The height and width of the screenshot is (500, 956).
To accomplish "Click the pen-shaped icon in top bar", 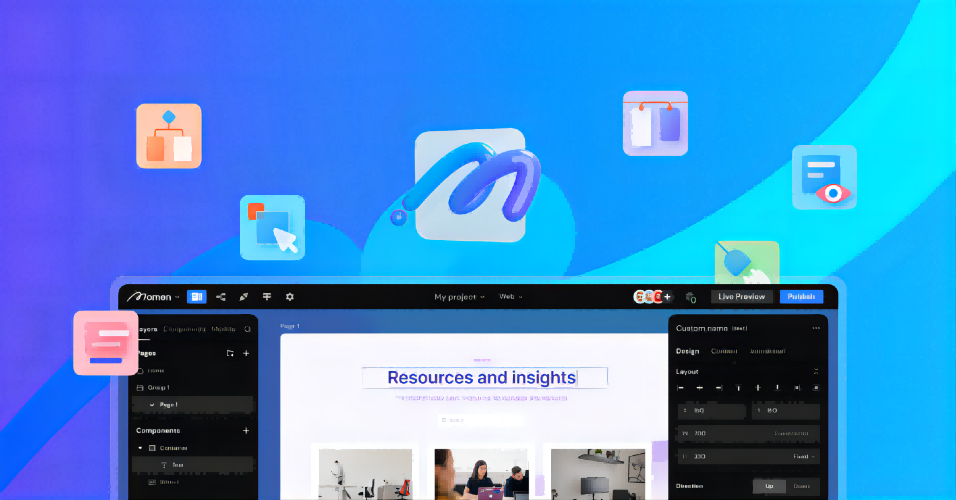I will pyautogui.click(x=243, y=297).
